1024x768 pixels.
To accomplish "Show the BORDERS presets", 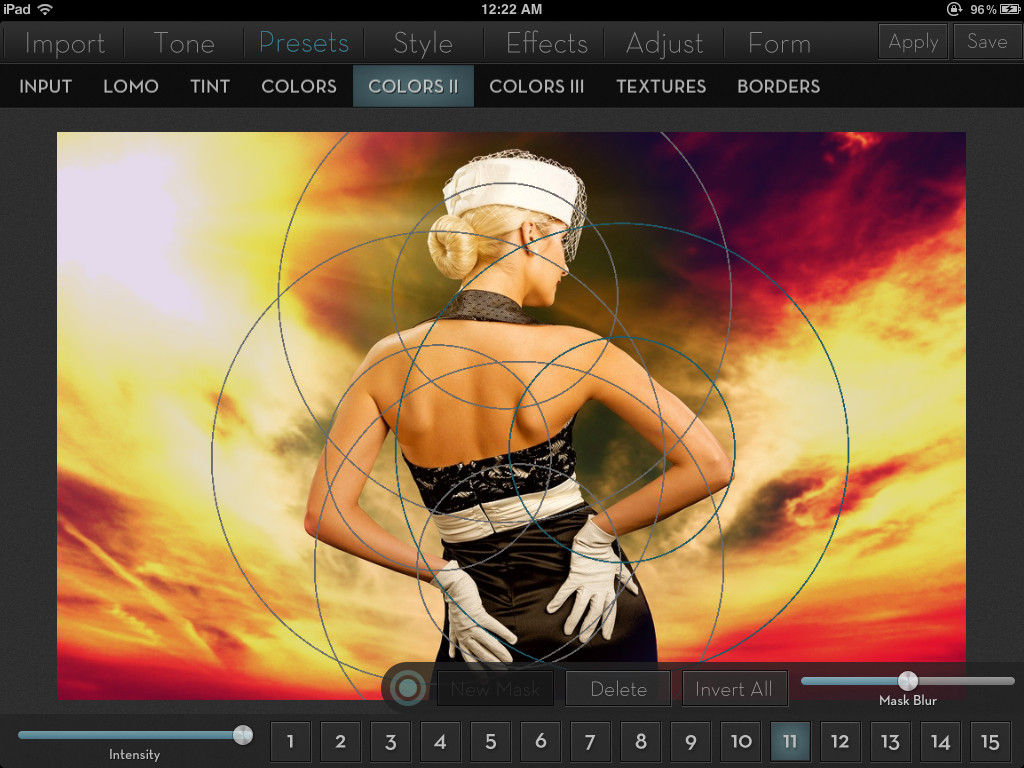I will click(x=778, y=86).
